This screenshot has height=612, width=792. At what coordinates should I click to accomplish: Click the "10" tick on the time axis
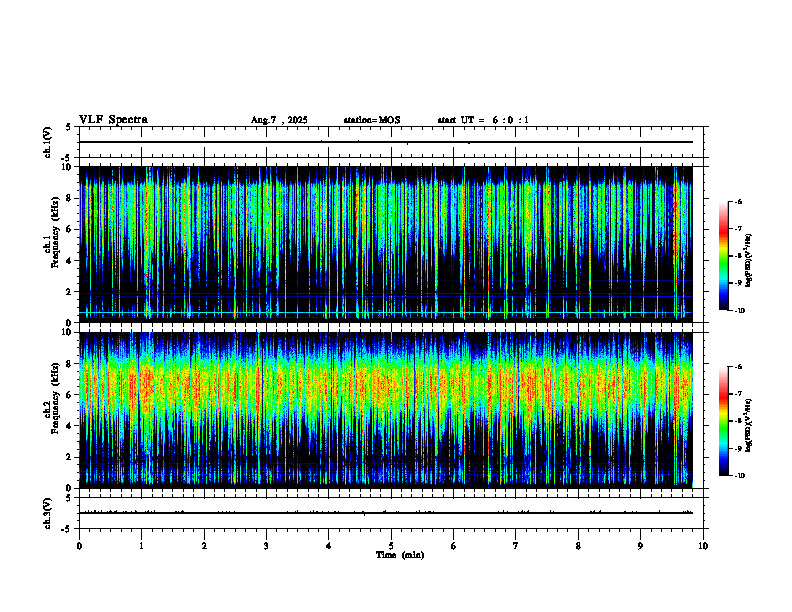click(x=703, y=546)
